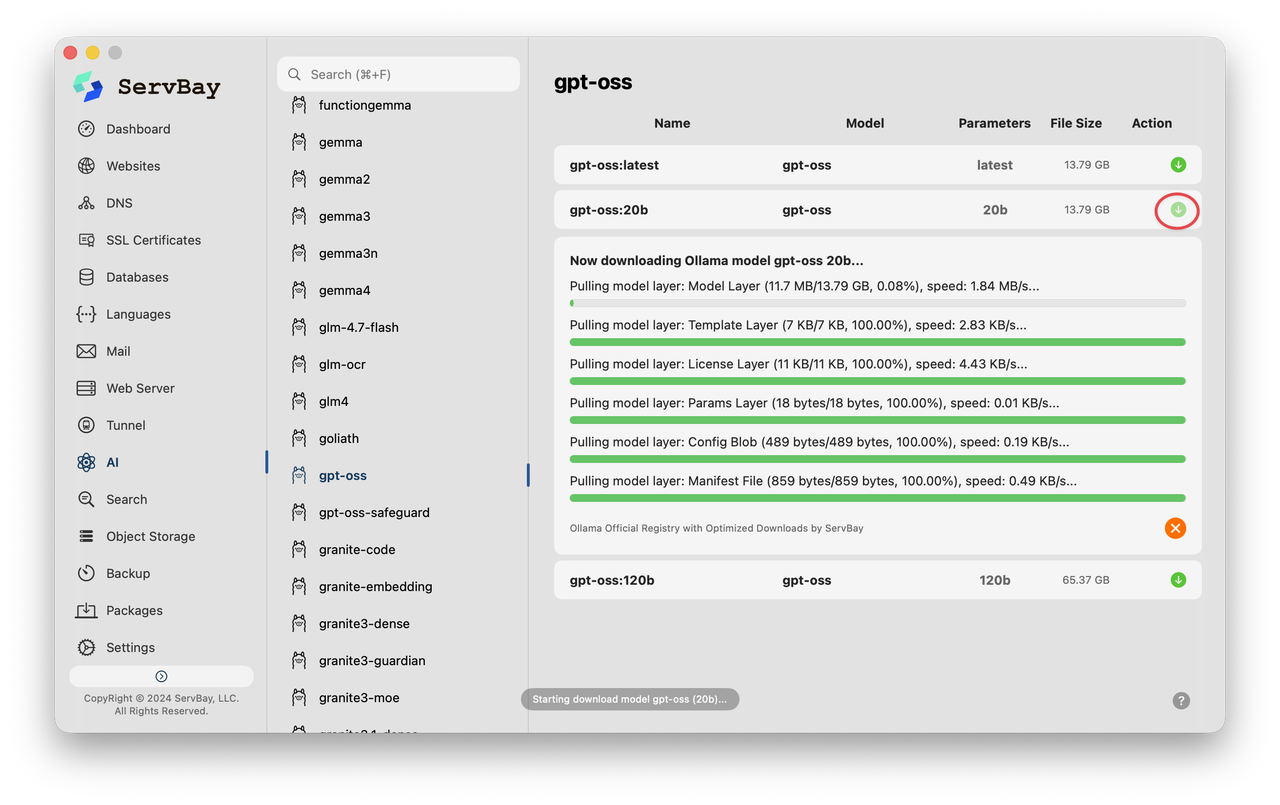Click the Model Layer progress bar
The width and height of the screenshot is (1280, 805).
pyautogui.click(x=878, y=303)
